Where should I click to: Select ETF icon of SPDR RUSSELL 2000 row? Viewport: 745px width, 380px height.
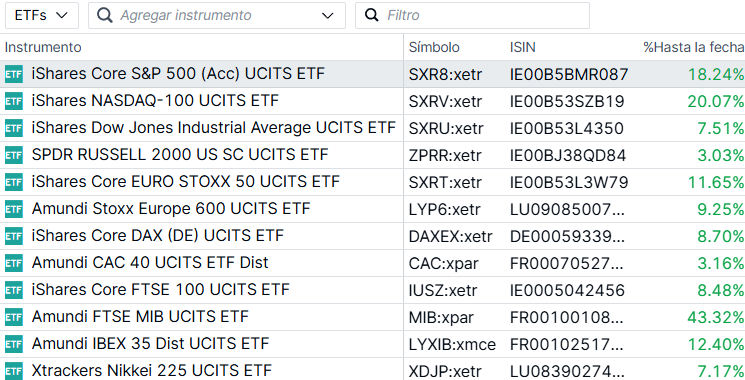14,155
